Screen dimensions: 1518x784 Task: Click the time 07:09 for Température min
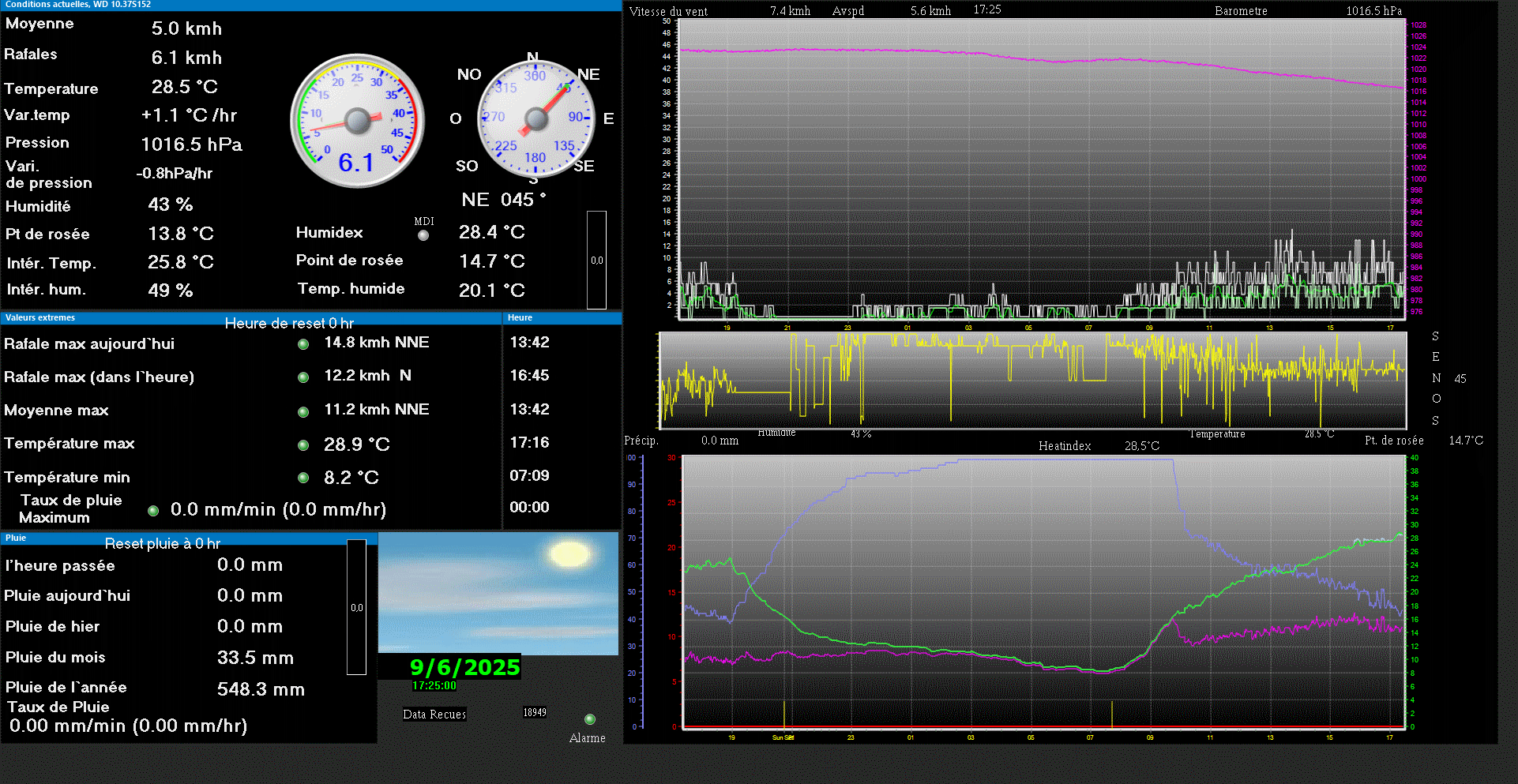tap(530, 476)
